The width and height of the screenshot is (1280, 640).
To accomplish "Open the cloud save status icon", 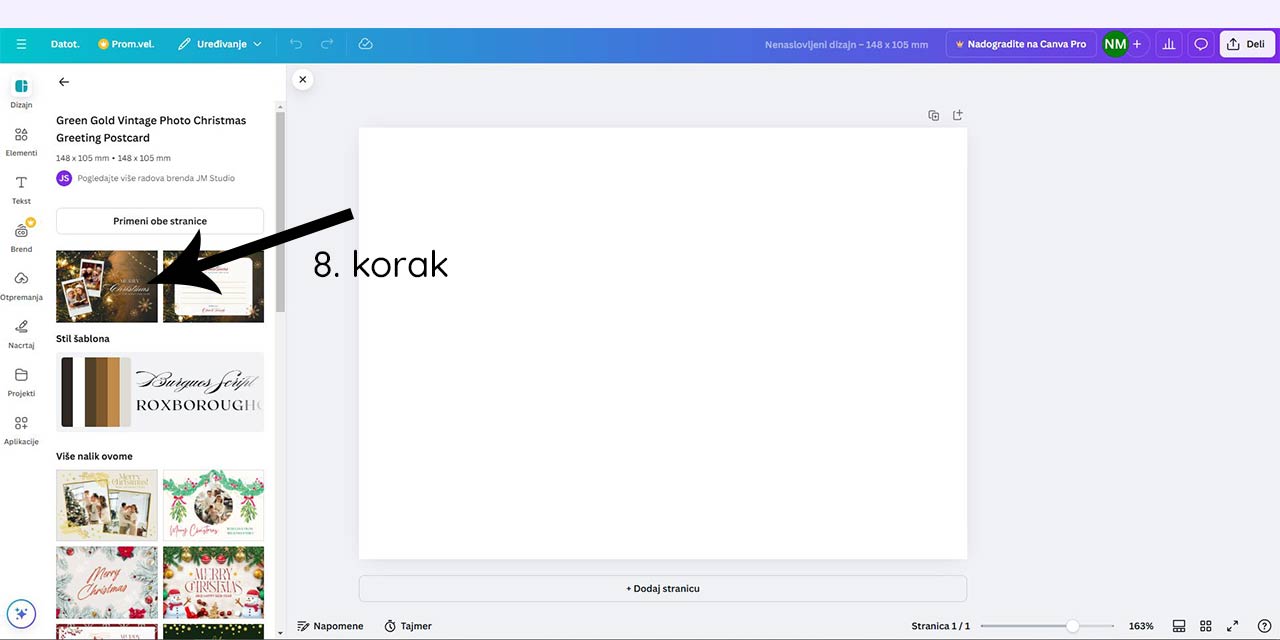I will click(365, 44).
